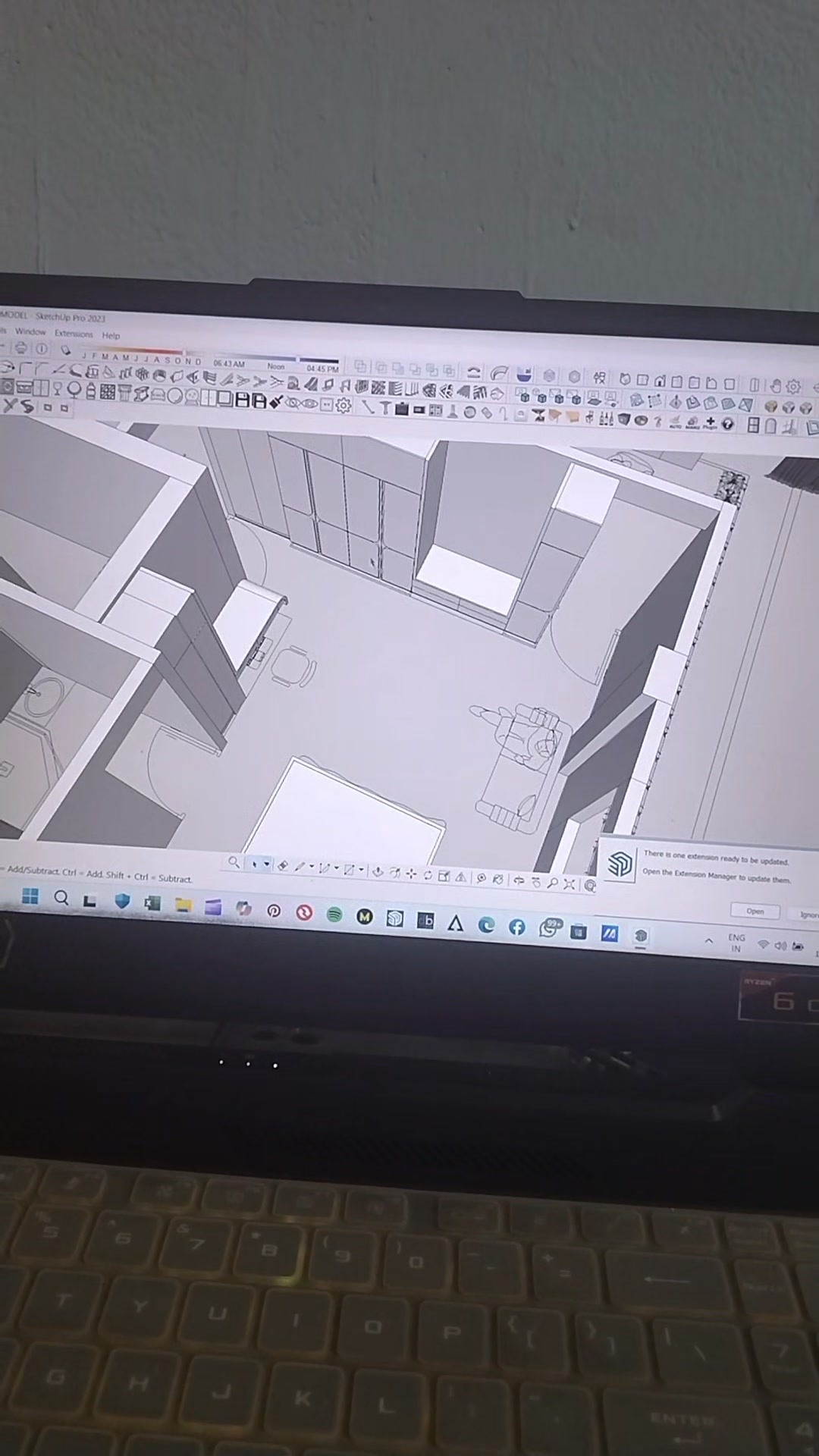Click the goblet glass component icon

point(57,388)
